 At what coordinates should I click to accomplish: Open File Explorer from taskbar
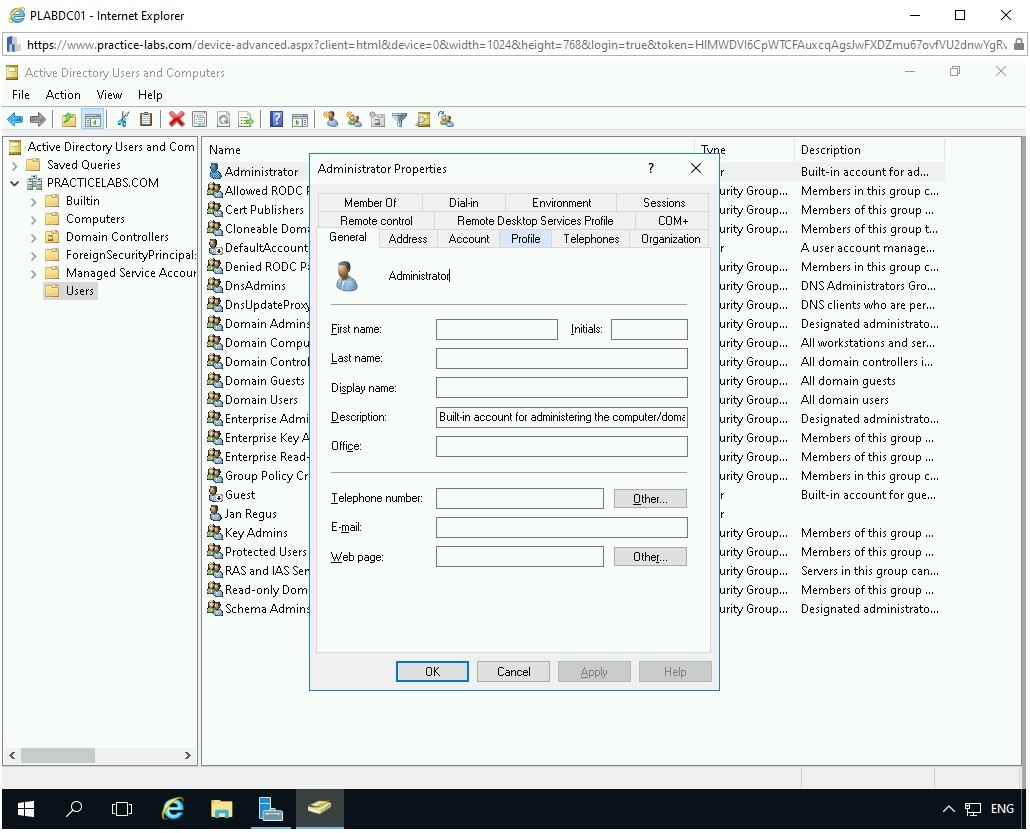point(221,809)
